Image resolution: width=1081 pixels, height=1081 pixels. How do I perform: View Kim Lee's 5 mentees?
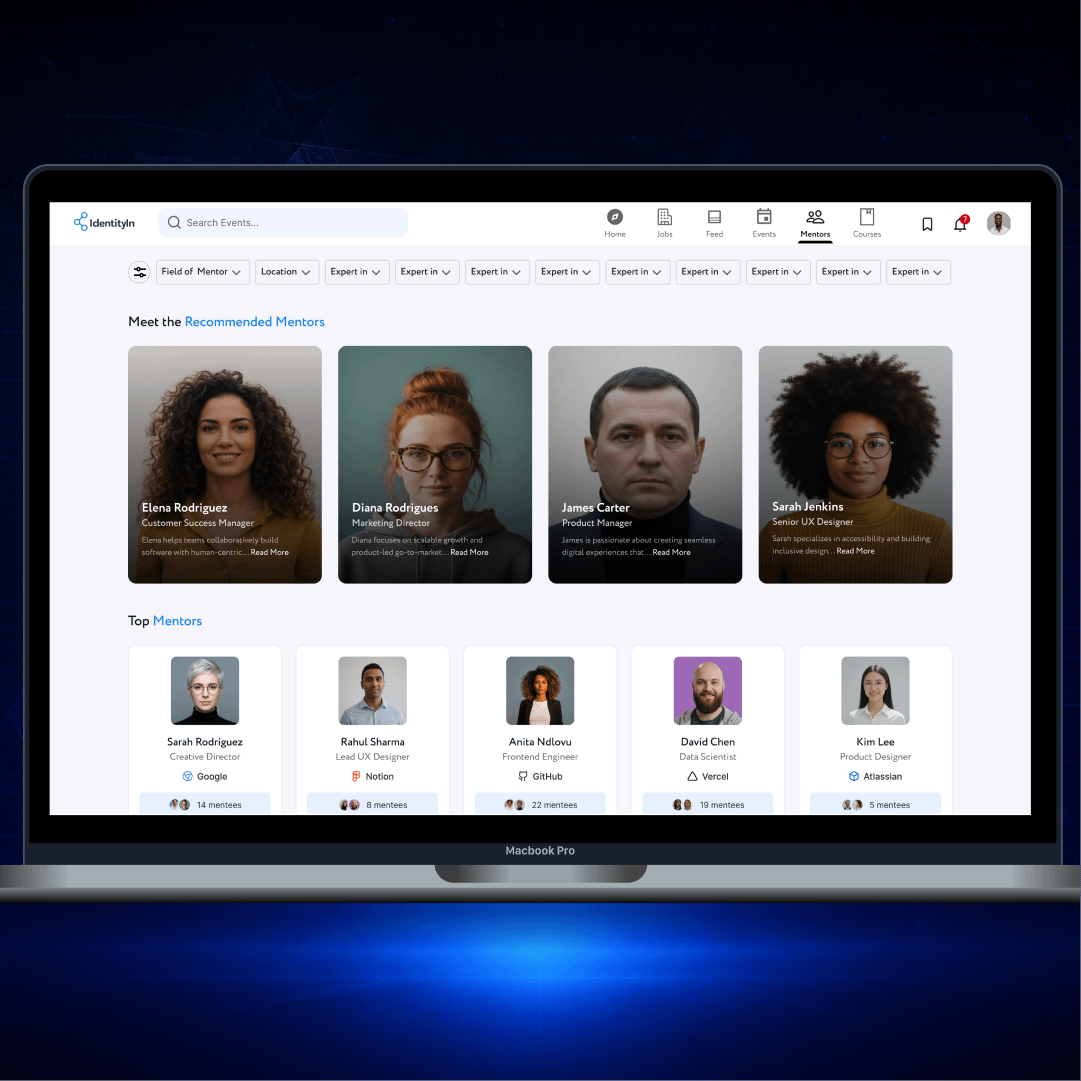(x=875, y=804)
